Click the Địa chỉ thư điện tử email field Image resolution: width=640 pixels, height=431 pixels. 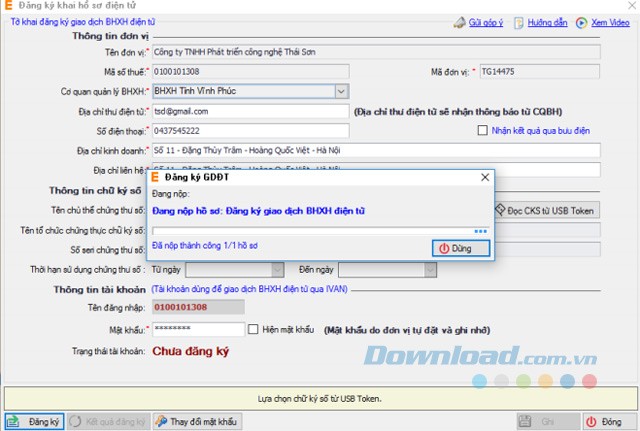pos(248,111)
